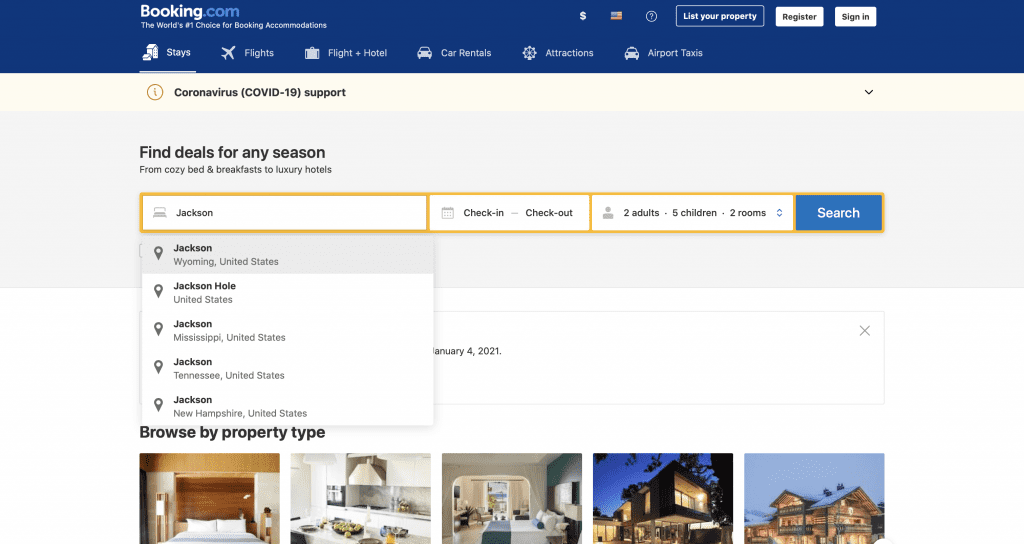The height and width of the screenshot is (544, 1024).
Task: Click the Flight + Hotel suitcase icon
Action: [312, 53]
